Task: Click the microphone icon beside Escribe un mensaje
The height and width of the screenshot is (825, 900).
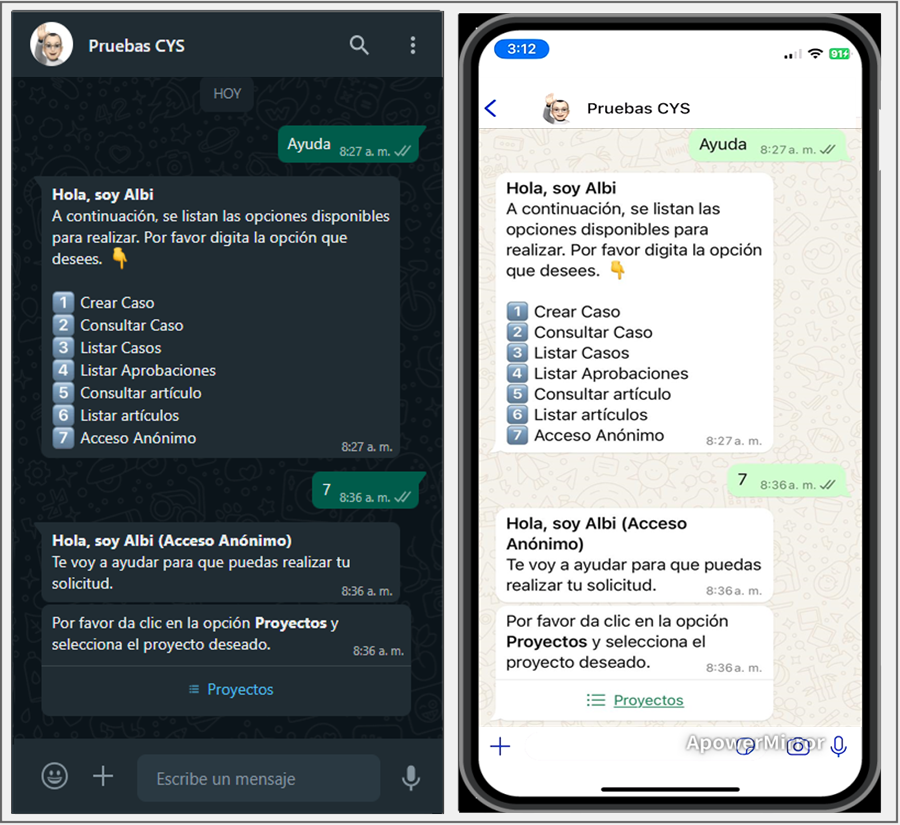Action: [x=410, y=778]
